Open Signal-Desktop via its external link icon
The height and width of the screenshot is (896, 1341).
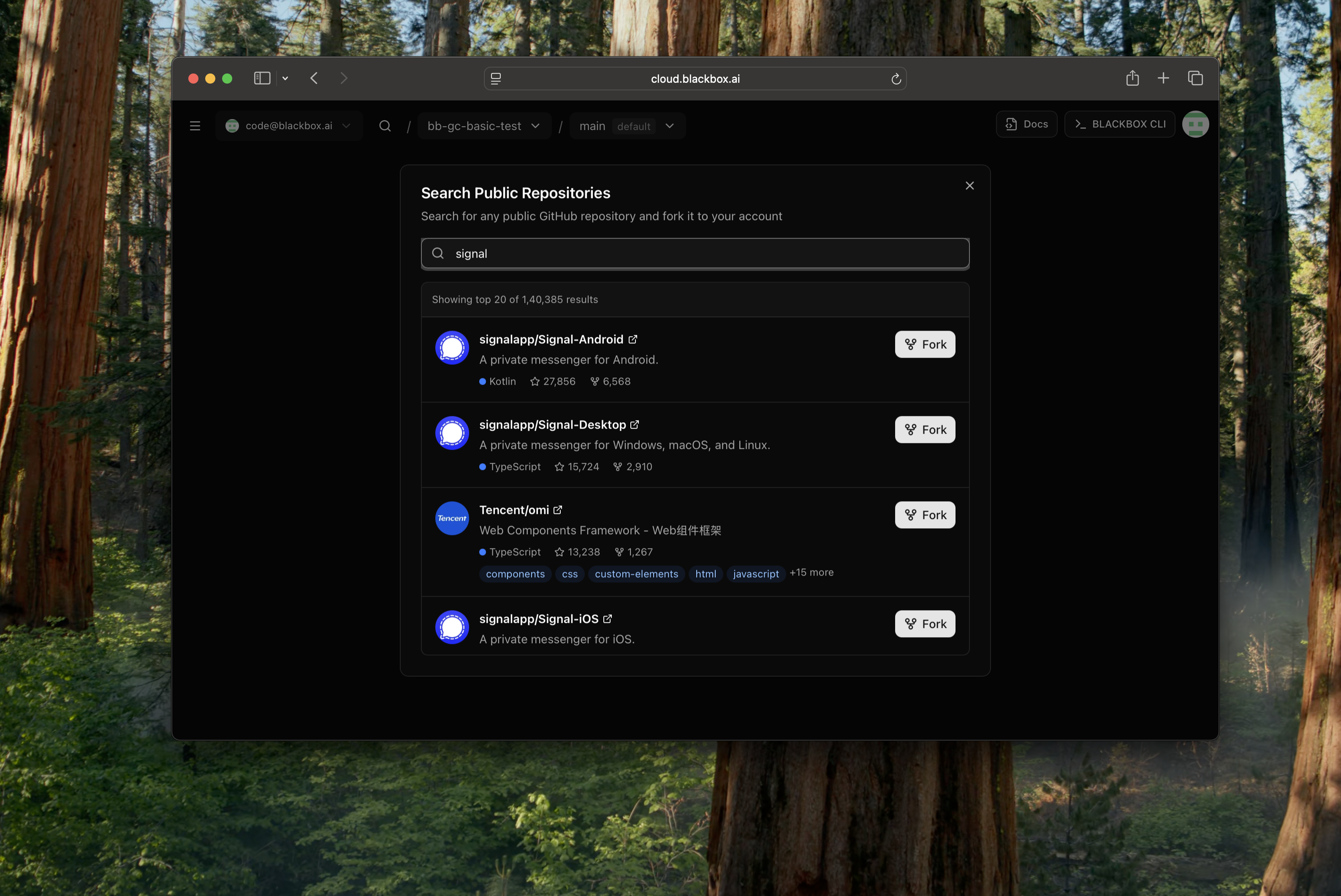click(635, 425)
